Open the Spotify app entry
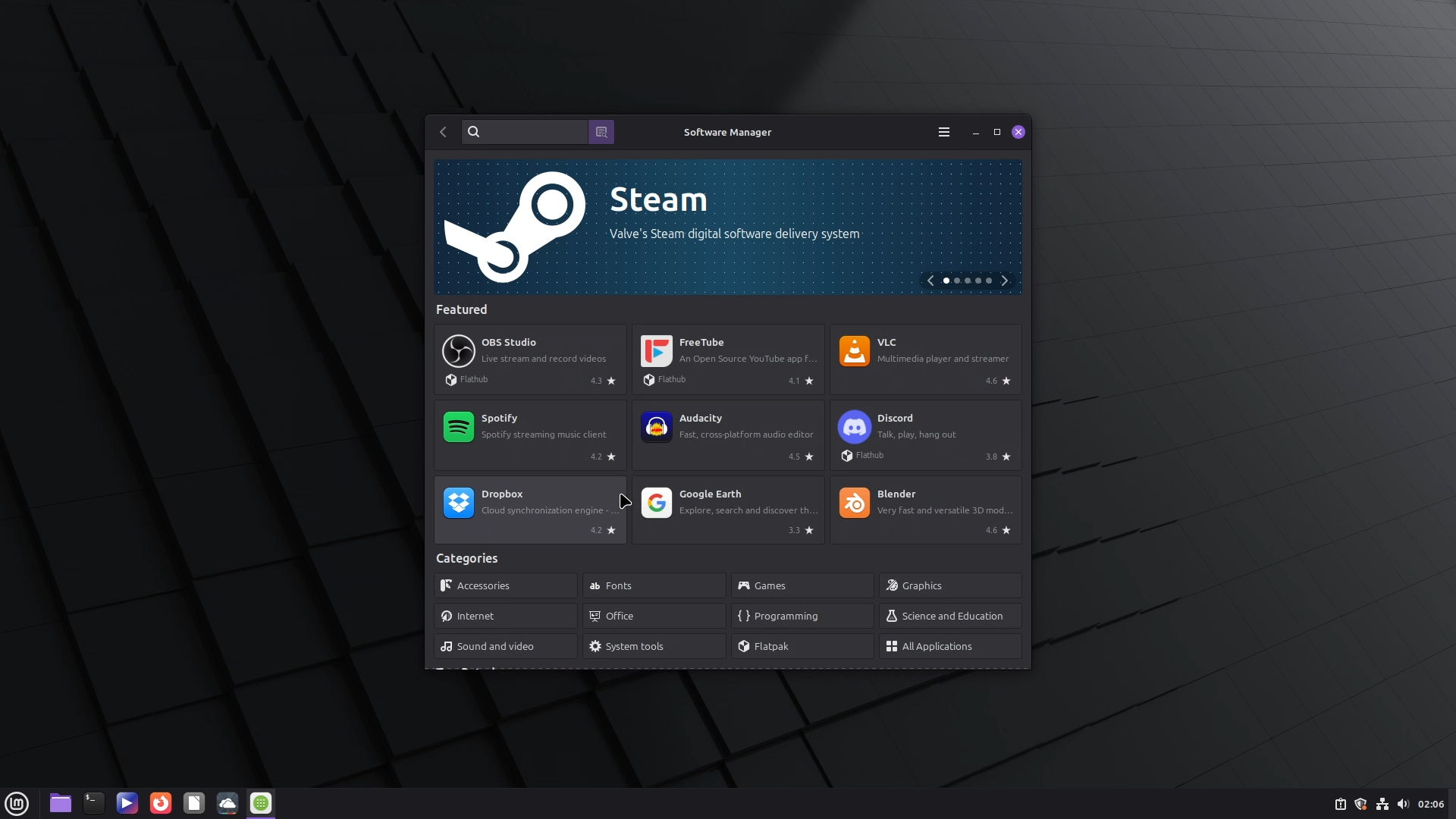The height and width of the screenshot is (819, 1456). click(530, 435)
